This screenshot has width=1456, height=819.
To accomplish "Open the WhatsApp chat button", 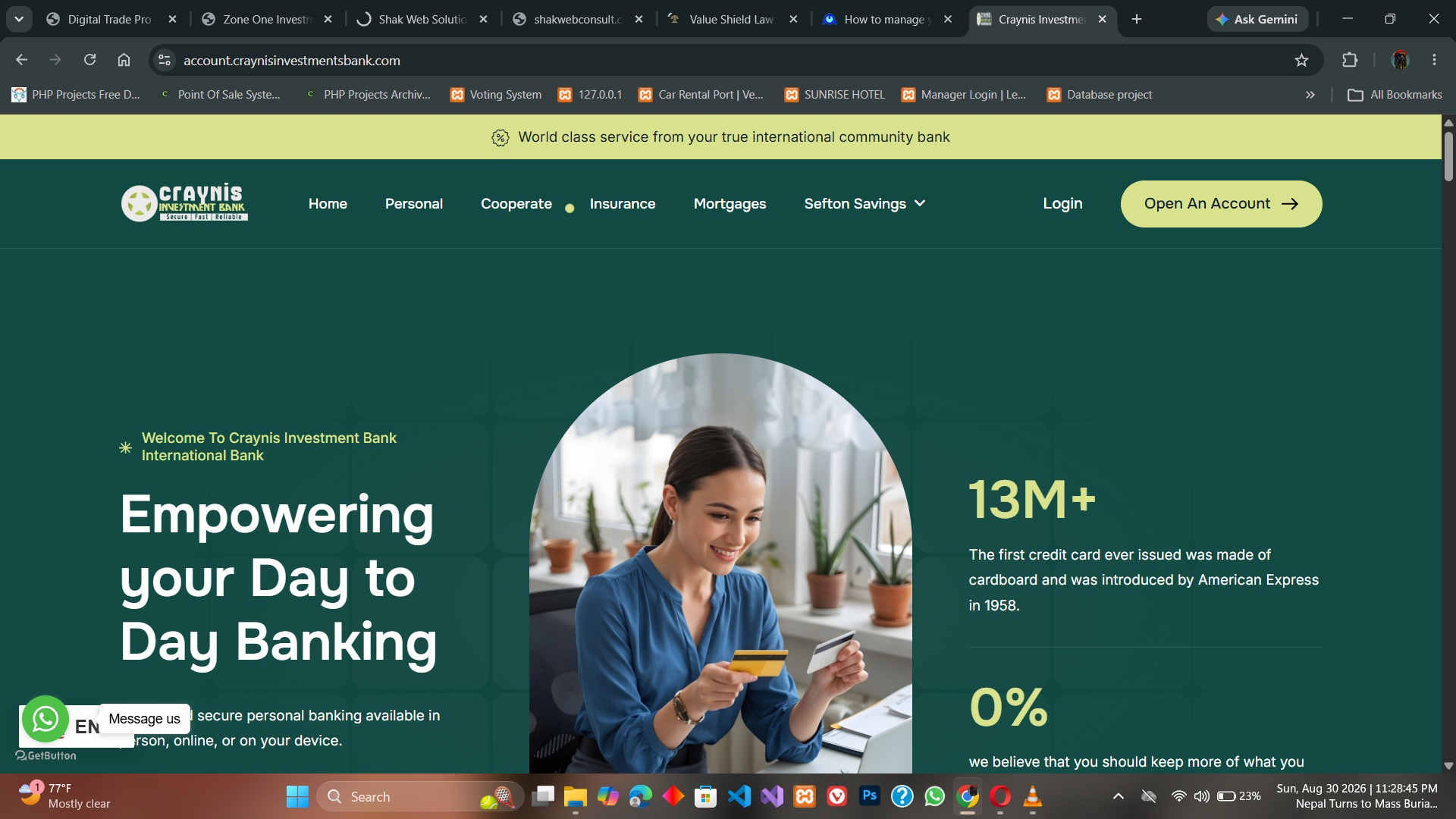I will 45,719.
